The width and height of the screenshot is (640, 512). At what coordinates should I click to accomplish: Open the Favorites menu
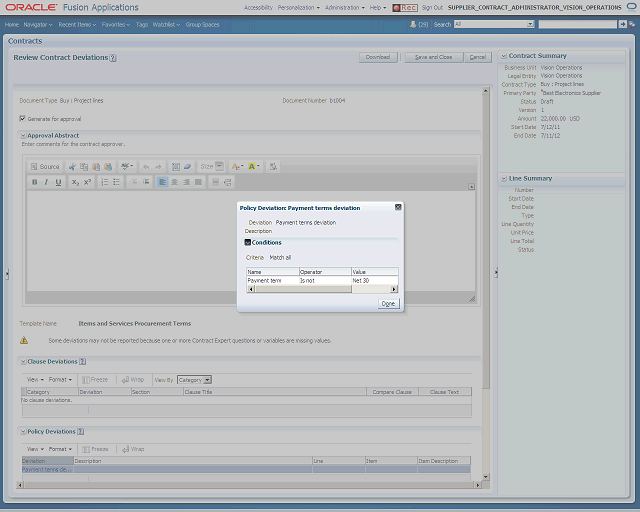pos(116,24)
